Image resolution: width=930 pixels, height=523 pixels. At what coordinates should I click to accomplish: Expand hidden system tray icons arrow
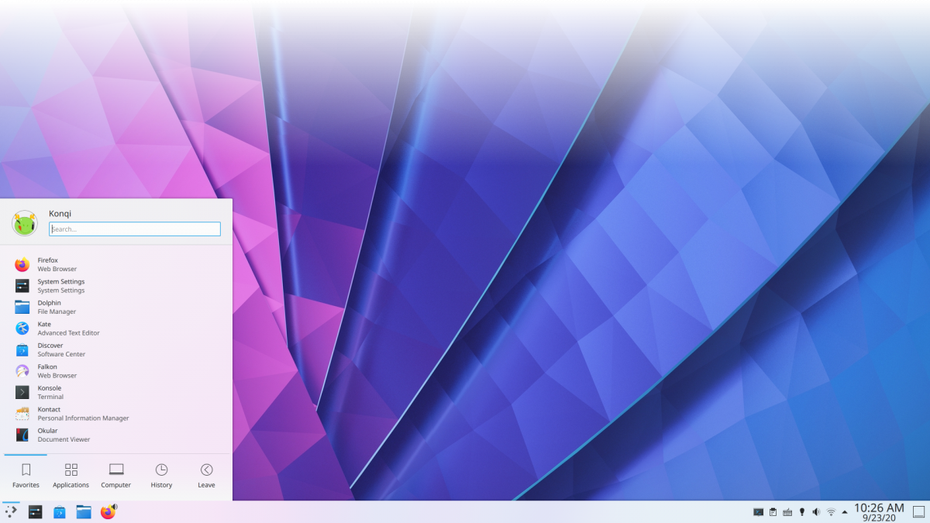tap(844, 512)
